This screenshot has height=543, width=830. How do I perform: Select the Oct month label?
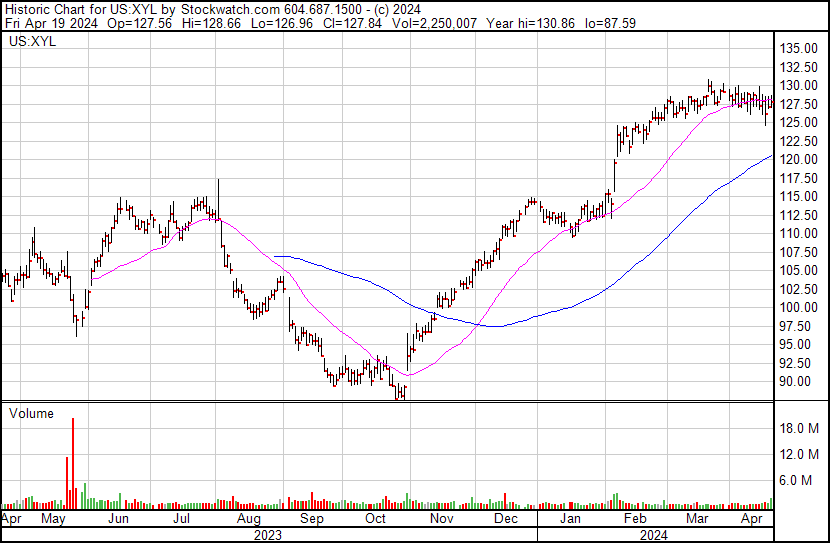(x=375, y=518)
